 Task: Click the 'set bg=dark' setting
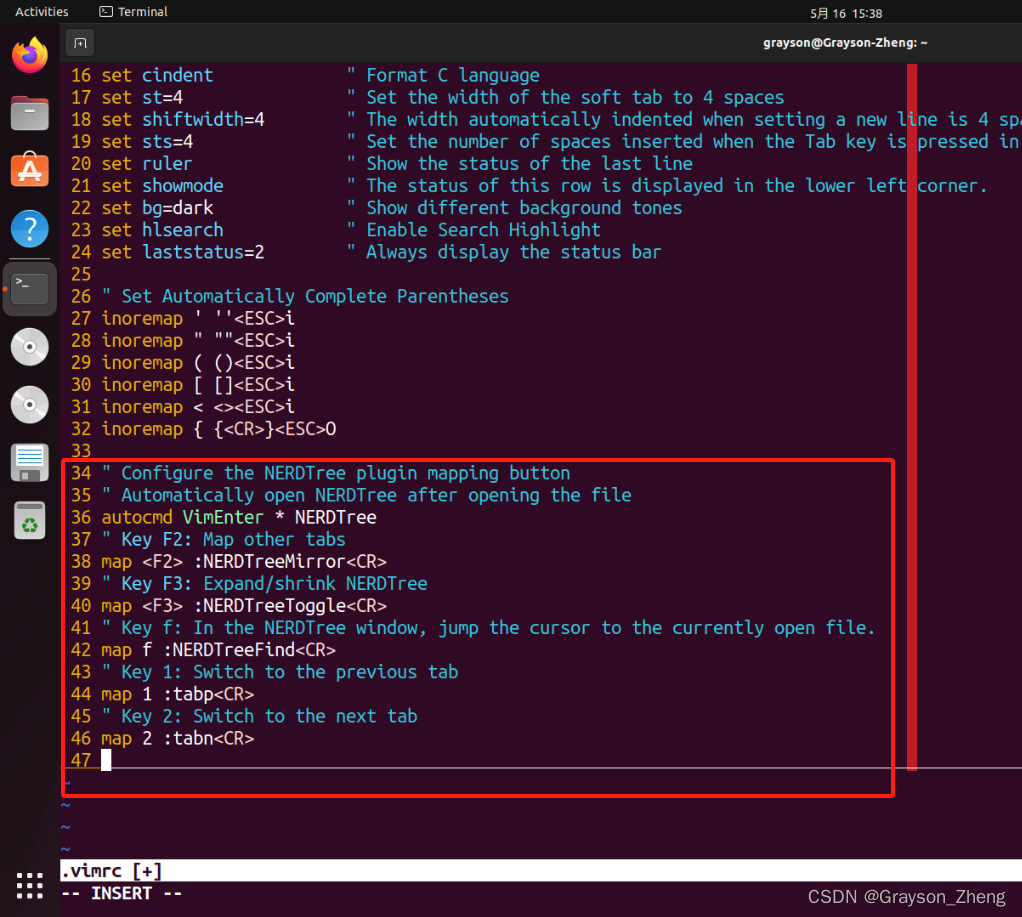(x=157, y=209)
